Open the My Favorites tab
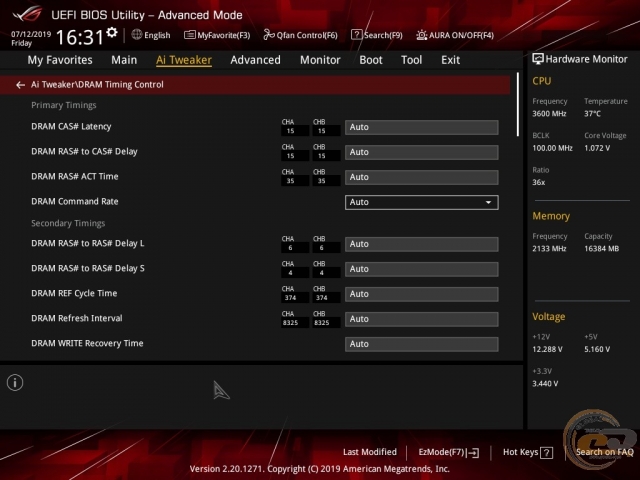The height and width of the screenshot is (480, 640). (60, 60)
